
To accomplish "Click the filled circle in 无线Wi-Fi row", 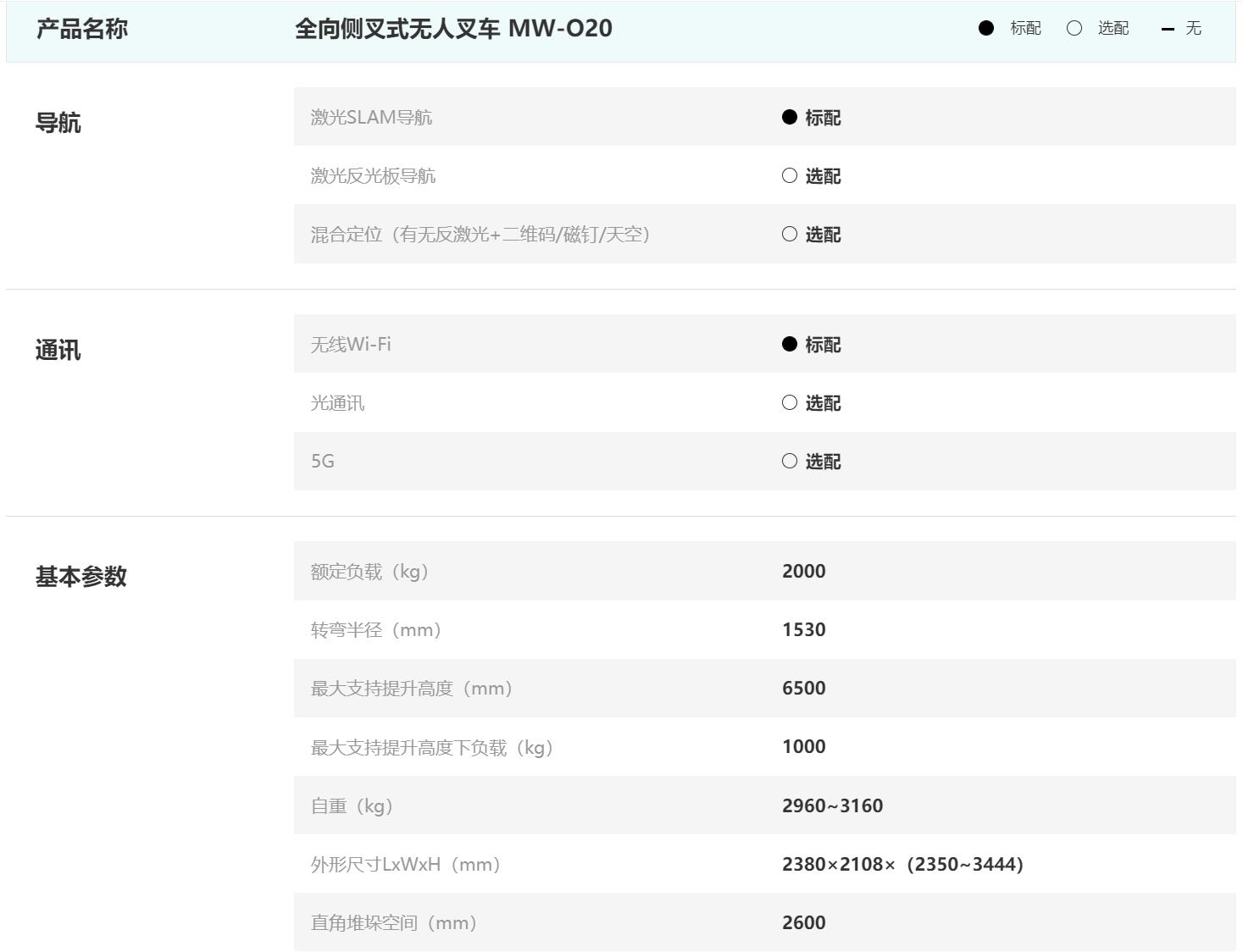I will click(790, 344).
